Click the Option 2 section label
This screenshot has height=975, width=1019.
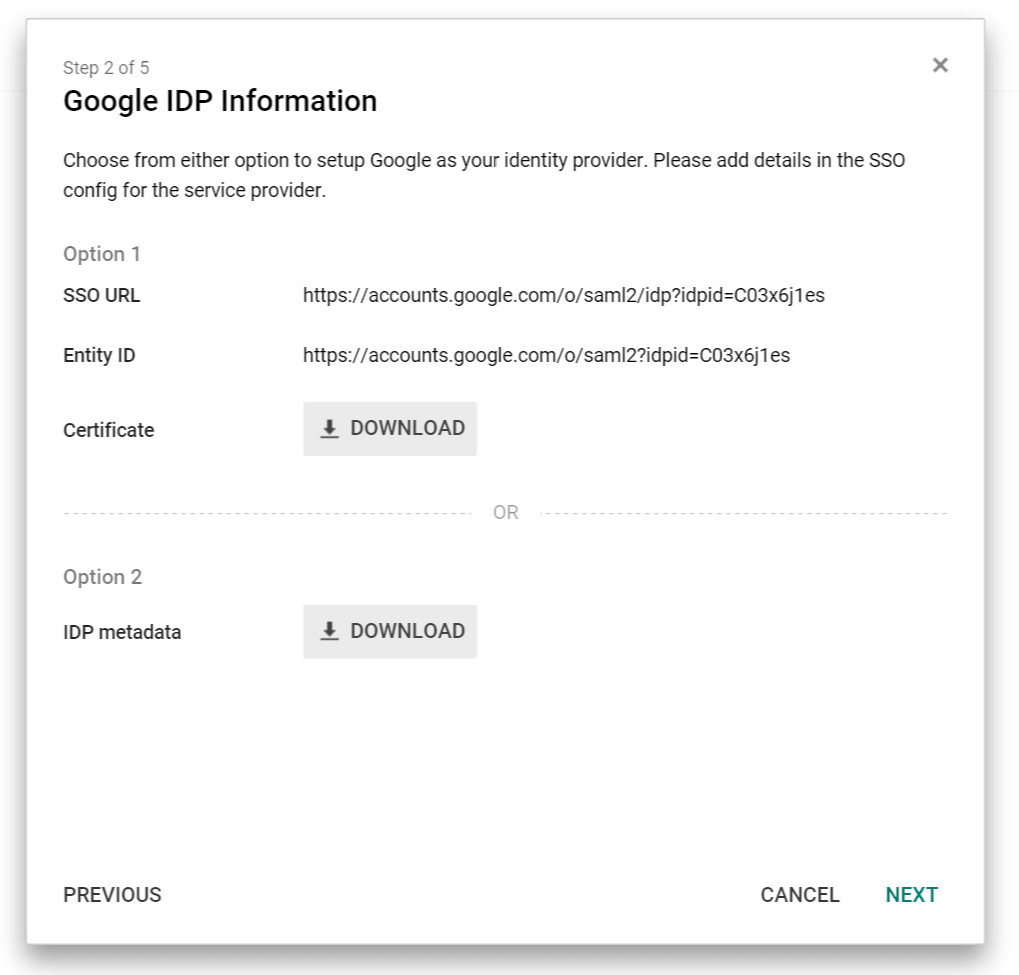point(101,577)
